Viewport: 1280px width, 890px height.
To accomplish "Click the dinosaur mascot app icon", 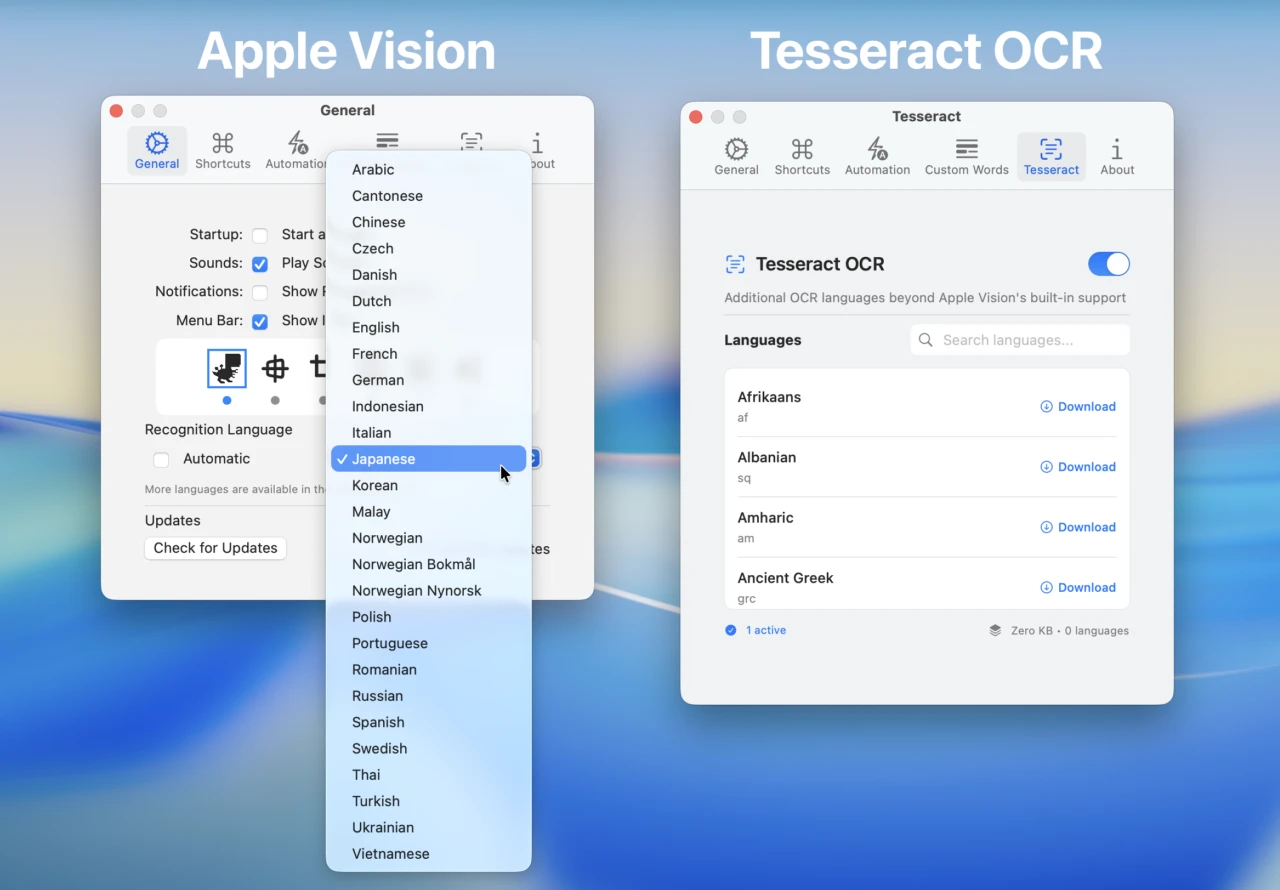I will point(226,369).
